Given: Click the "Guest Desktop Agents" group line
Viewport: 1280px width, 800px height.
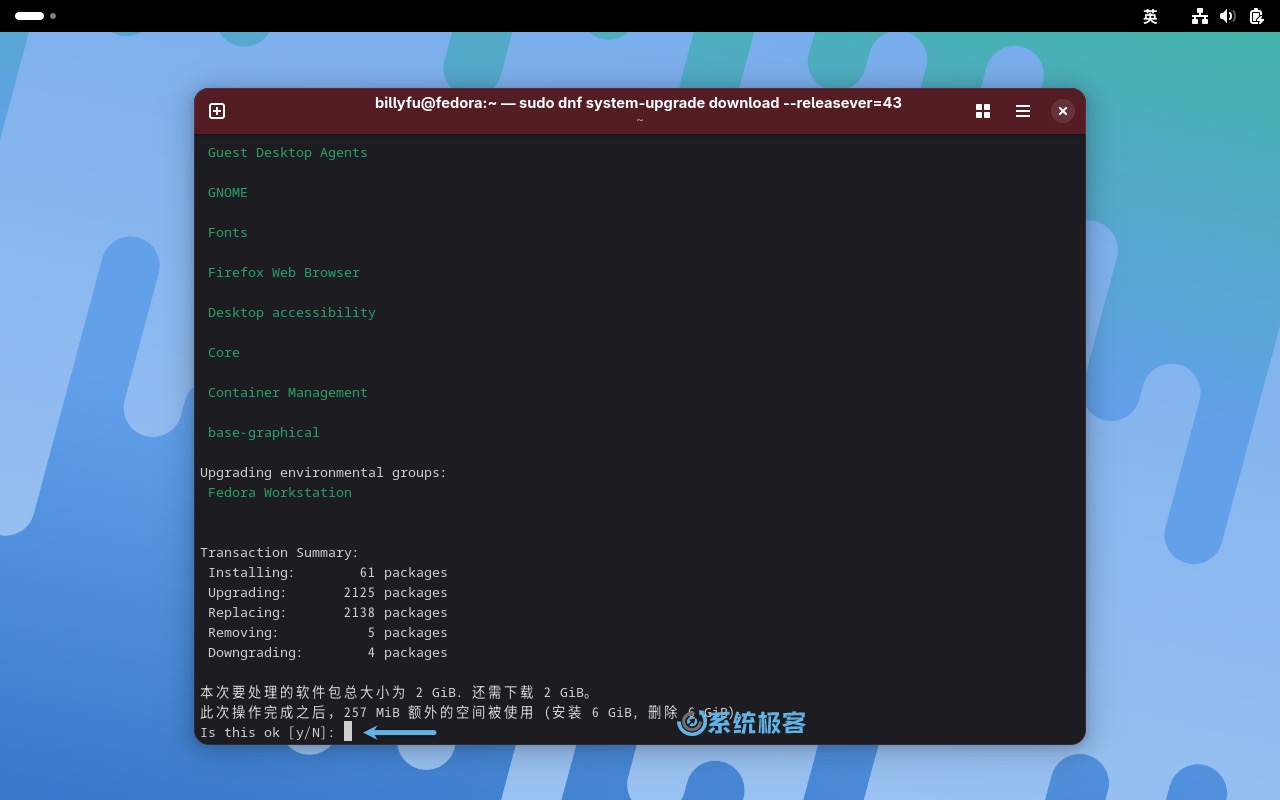Looking at the screenshot, I should pyautogui.click(x=288, y=152).
